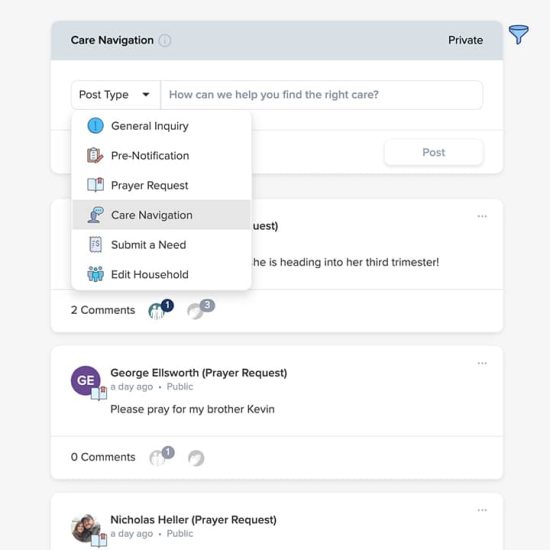This screenshot has height=550, width=550.
Task: Click the Care Navigation speech-bubble icon
Action: click(x=95, y=215)
